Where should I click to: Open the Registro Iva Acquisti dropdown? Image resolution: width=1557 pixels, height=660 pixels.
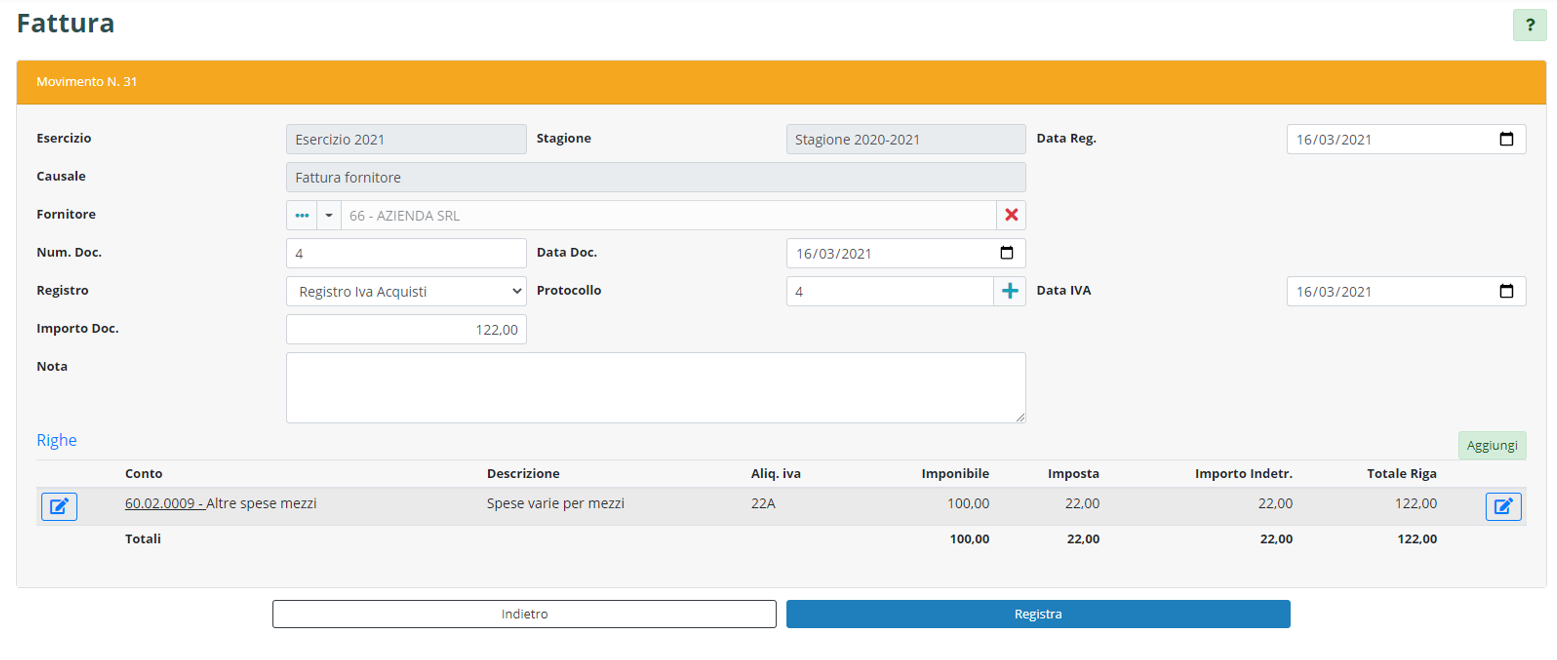pos(406,291)
